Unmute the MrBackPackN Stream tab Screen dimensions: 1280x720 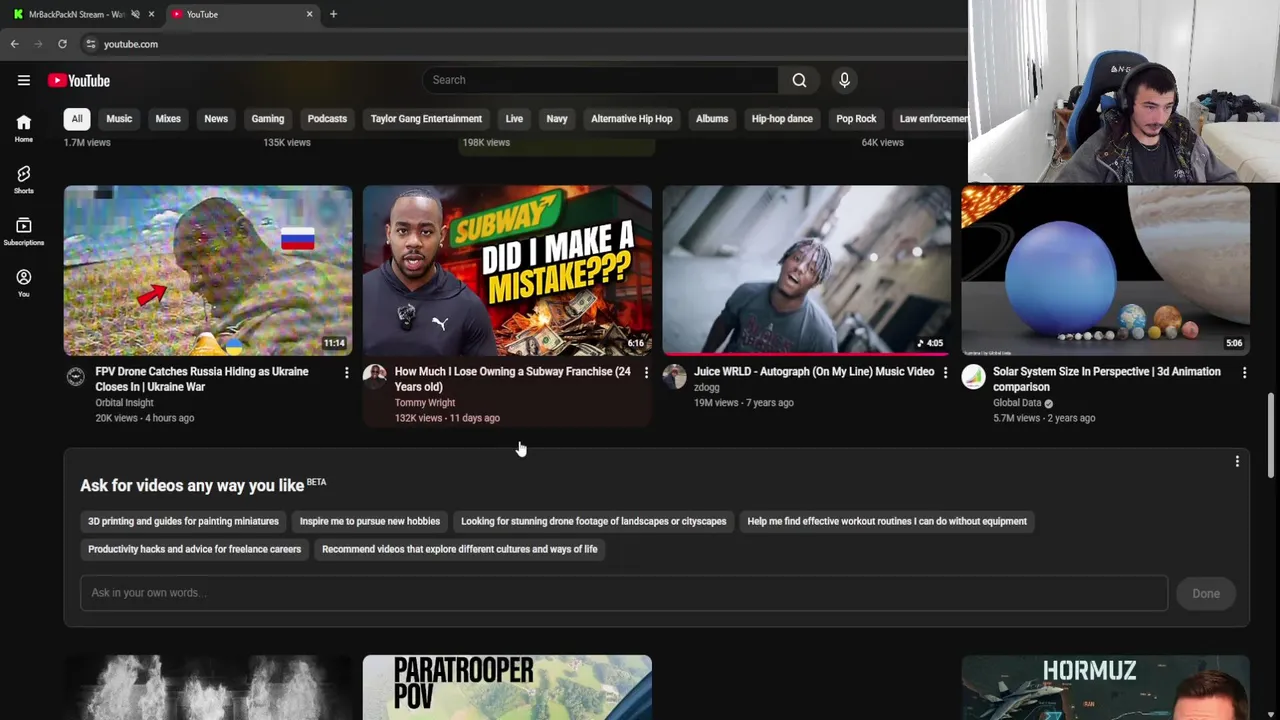135,14
